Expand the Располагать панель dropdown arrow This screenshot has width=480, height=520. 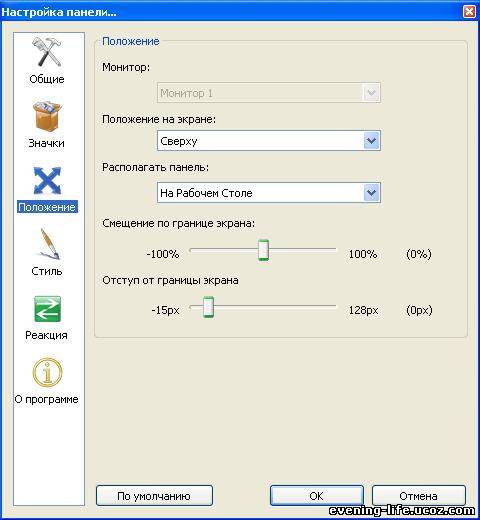click(371, 193)
